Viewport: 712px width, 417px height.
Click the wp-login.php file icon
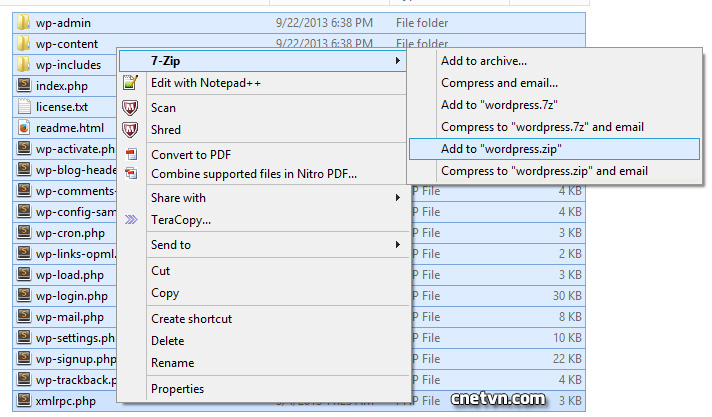(24, 295)
